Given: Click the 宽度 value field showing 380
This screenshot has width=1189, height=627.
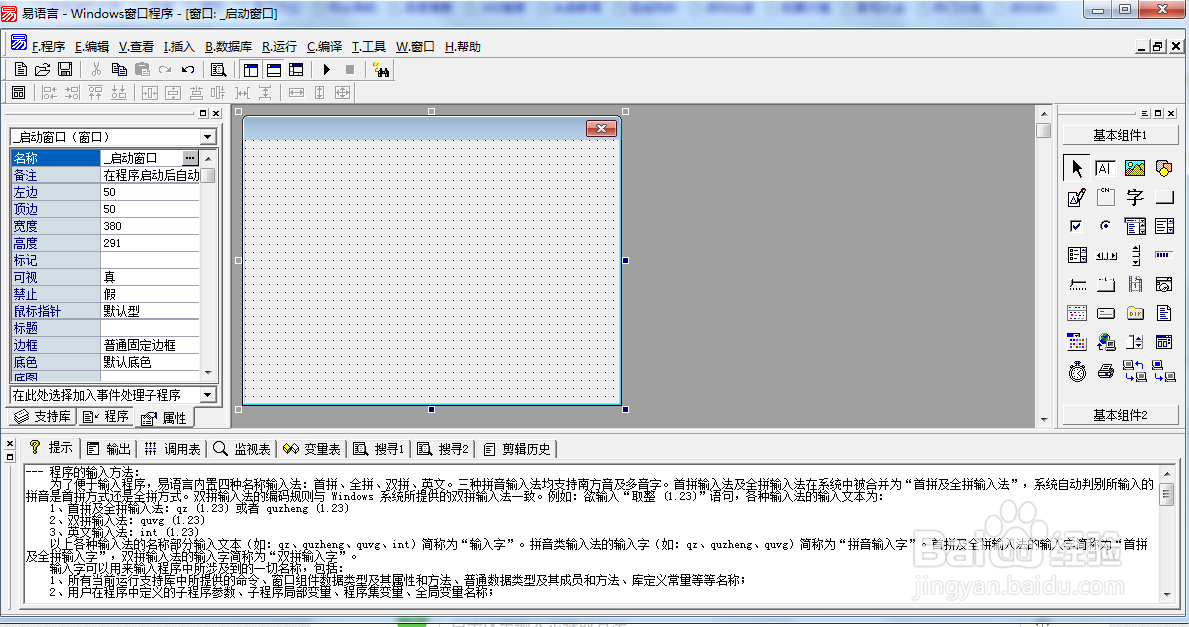Looking at the screenshot, I should pos(150,226).
